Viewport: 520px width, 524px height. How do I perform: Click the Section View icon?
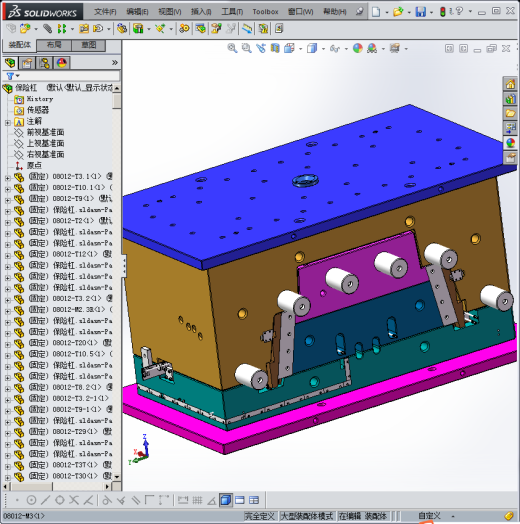[275, 48]
